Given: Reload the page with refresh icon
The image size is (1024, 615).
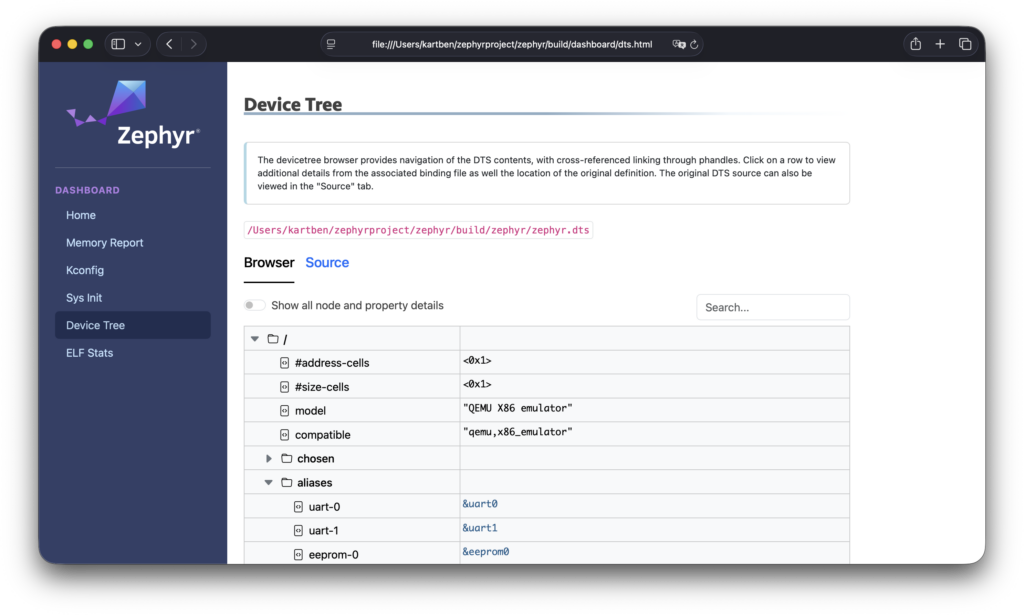Looking at the screenshot, I should pos(694,44).
